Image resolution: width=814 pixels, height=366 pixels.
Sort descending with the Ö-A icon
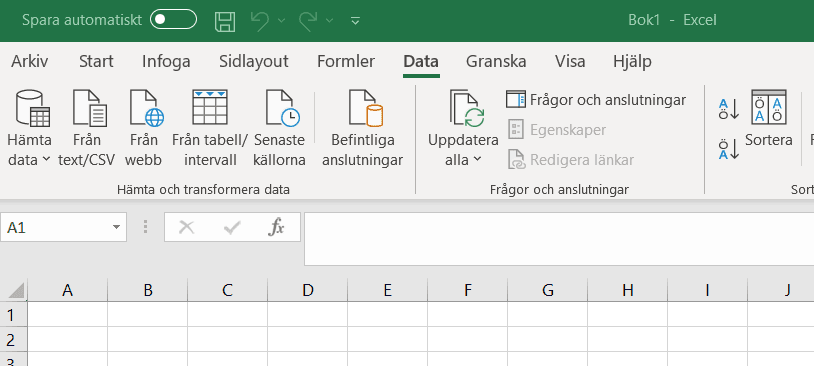[x=729, y=149]
